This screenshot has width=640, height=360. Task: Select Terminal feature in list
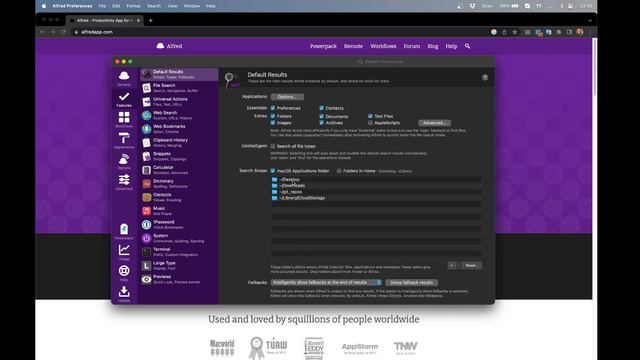coord(179,252)
